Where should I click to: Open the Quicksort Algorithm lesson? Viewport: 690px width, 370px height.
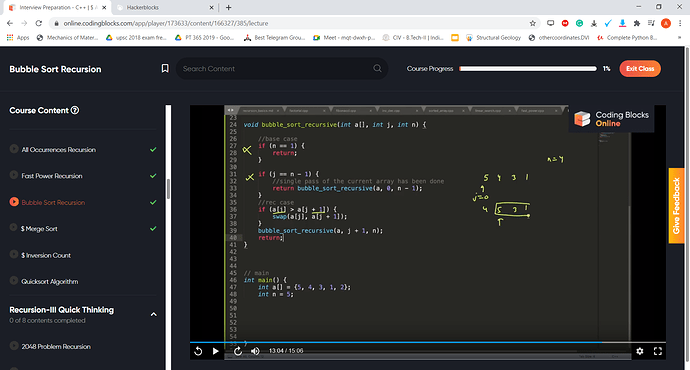pyautogui.click(x=50, y=282)
